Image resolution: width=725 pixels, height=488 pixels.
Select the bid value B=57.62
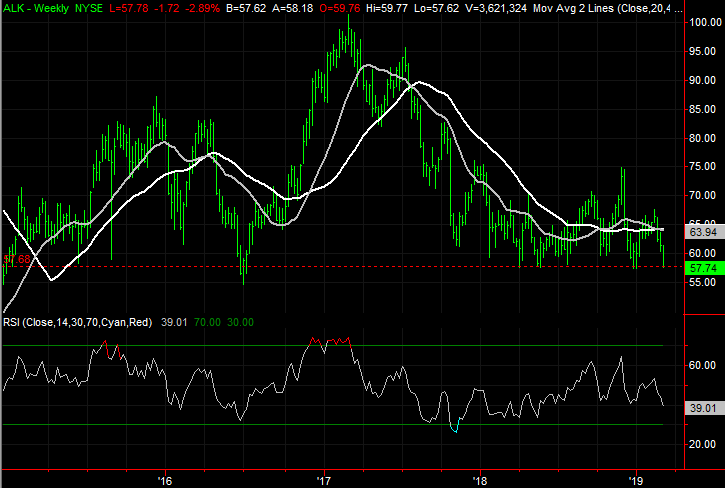tap(246, 8)
